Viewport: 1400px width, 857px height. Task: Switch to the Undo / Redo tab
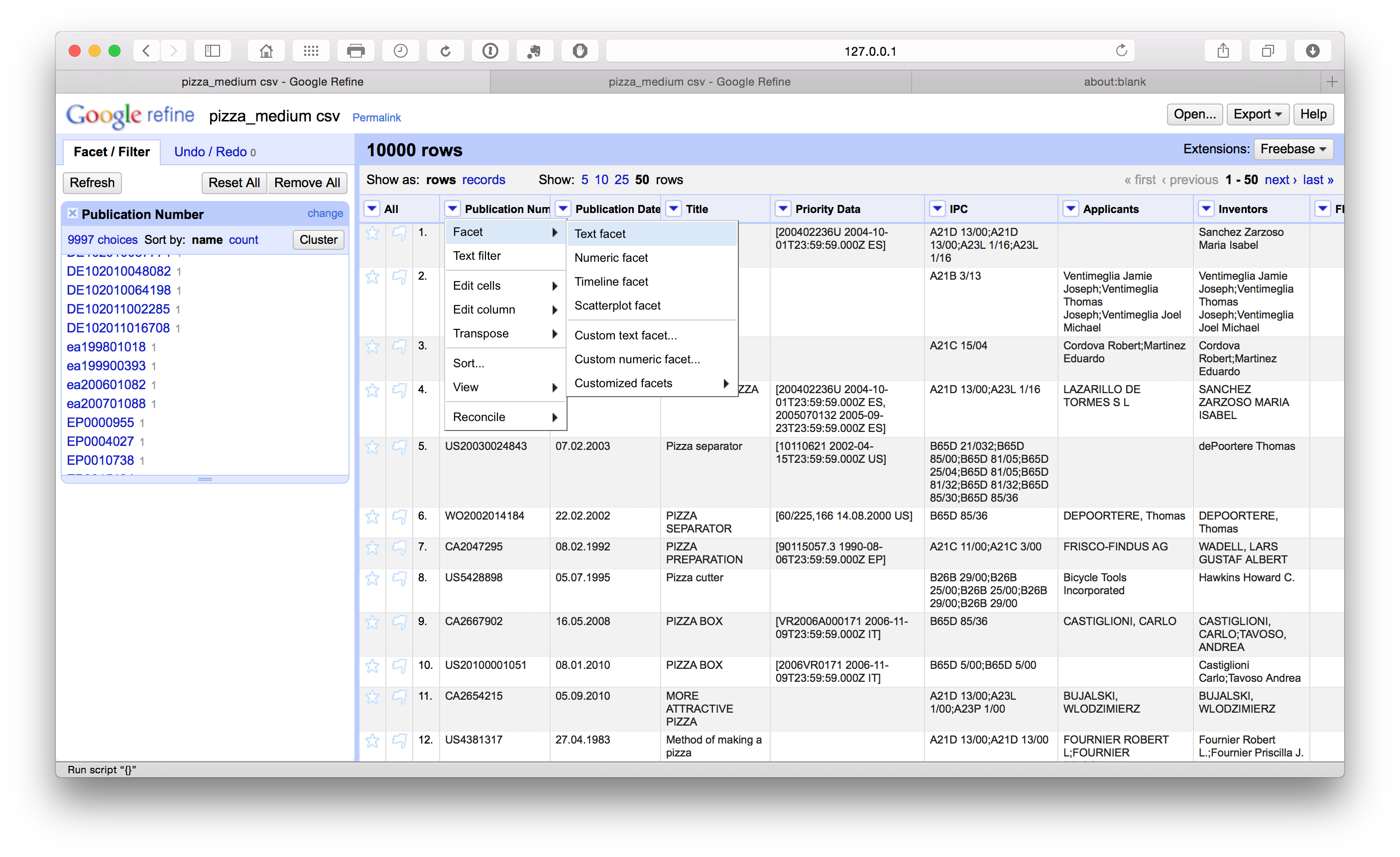click(x=215, y=152)
